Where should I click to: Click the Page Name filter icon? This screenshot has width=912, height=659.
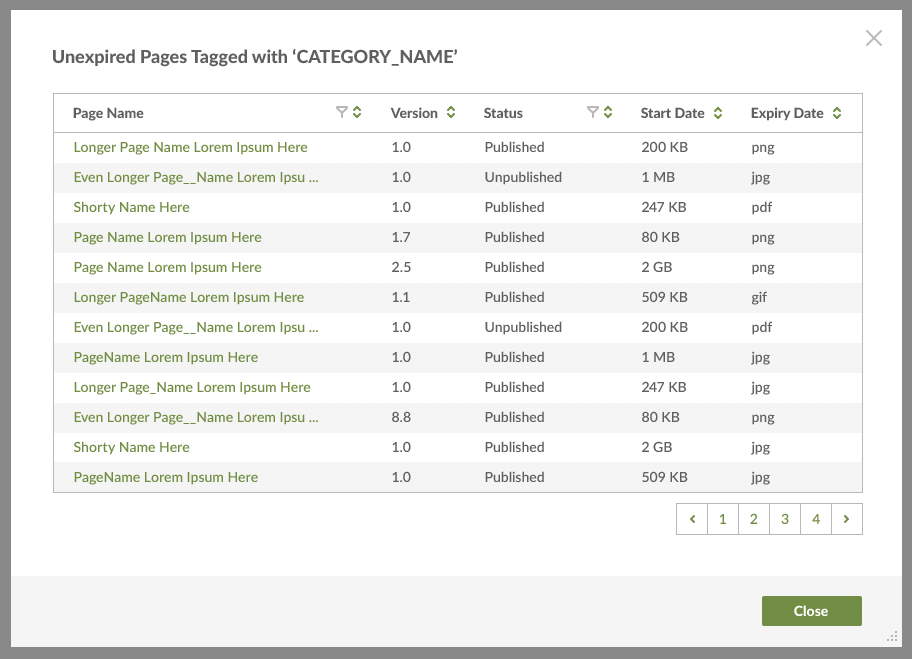click(342, 113)
